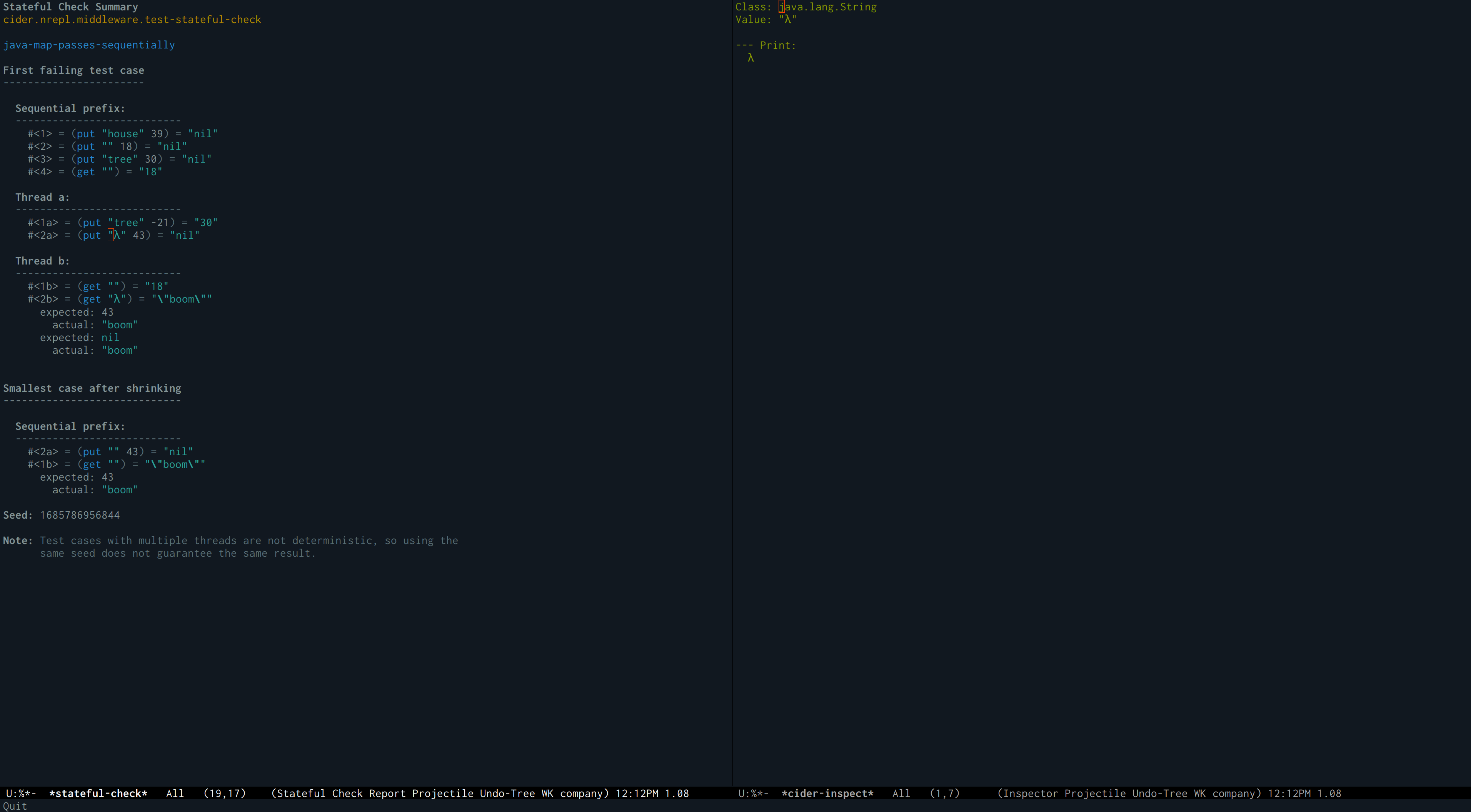Screen dimensions: 1471x812
Task: Click the U:%*- status in left mode line
Action: [x=21, y=793]
